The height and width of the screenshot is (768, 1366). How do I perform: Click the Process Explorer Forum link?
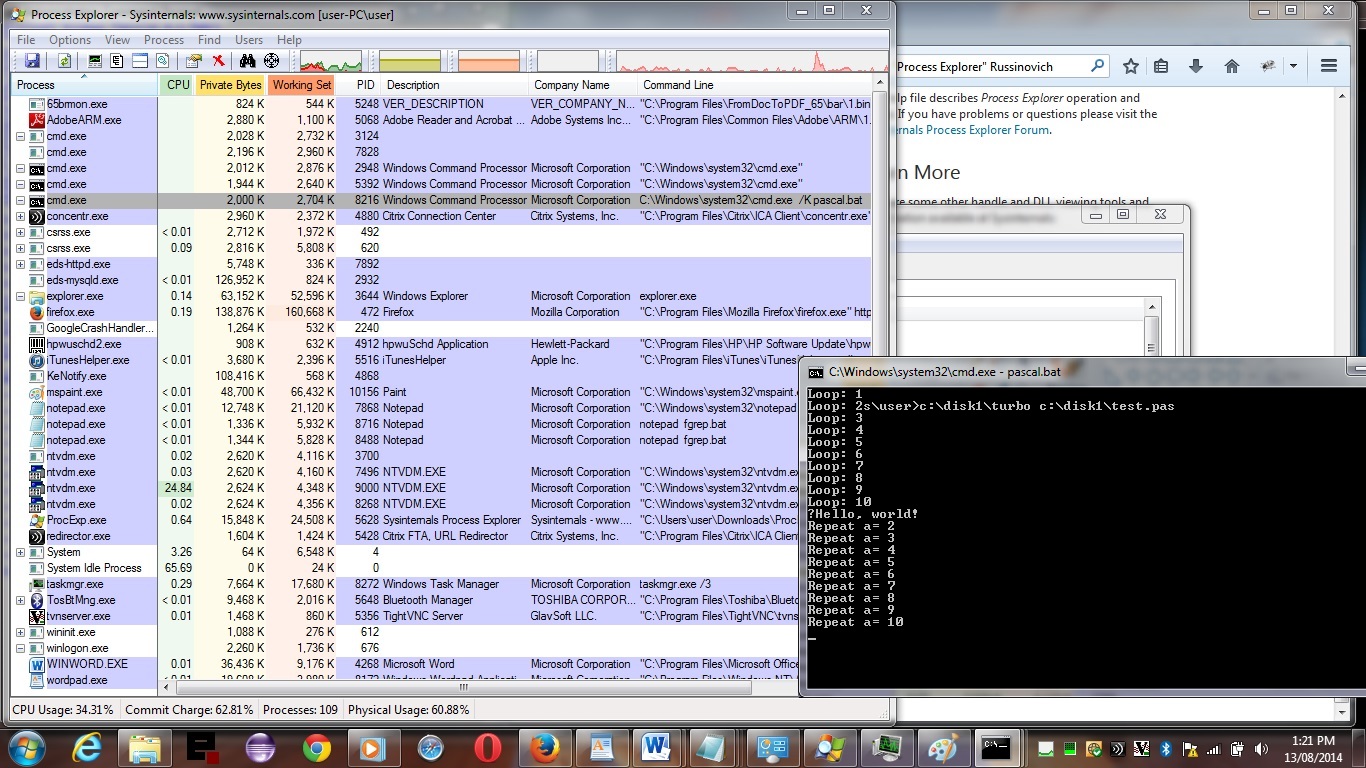[970, 130]
